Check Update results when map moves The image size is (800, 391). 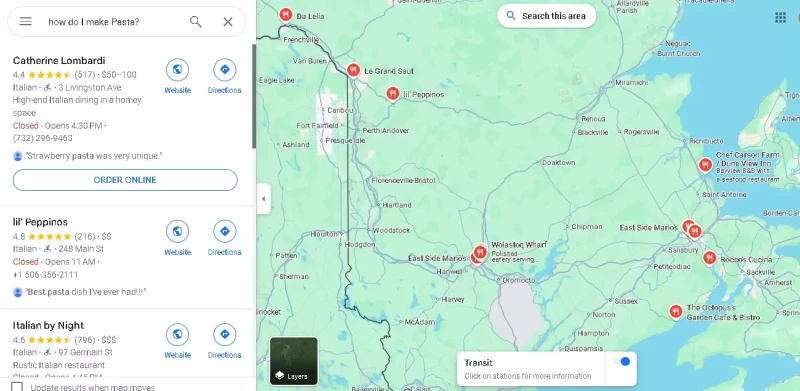(17, 387)
